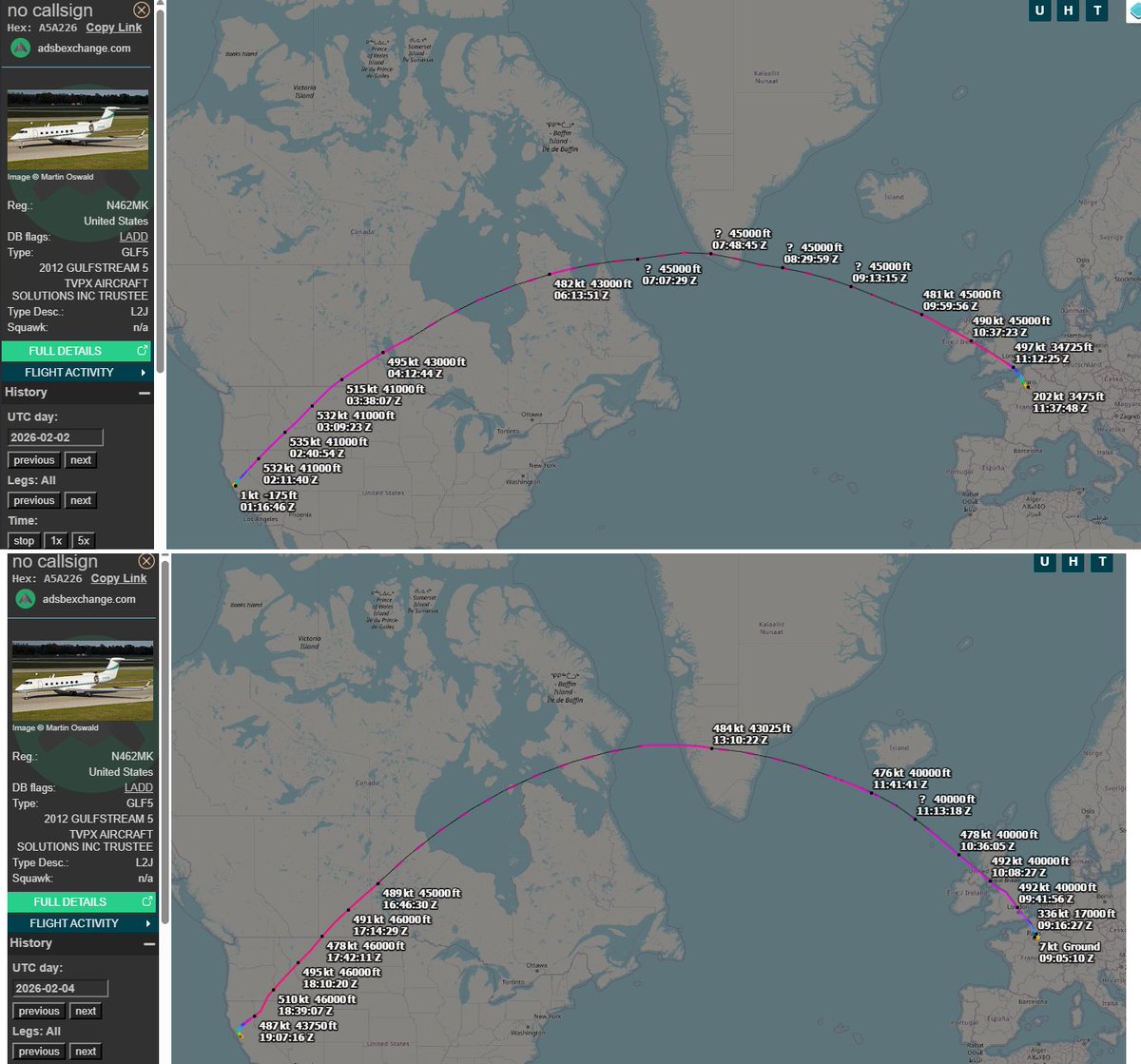Click registration N462MK in the upper panel
The height and width of the screenshot is (1064, 1141).
coord(127,205)
